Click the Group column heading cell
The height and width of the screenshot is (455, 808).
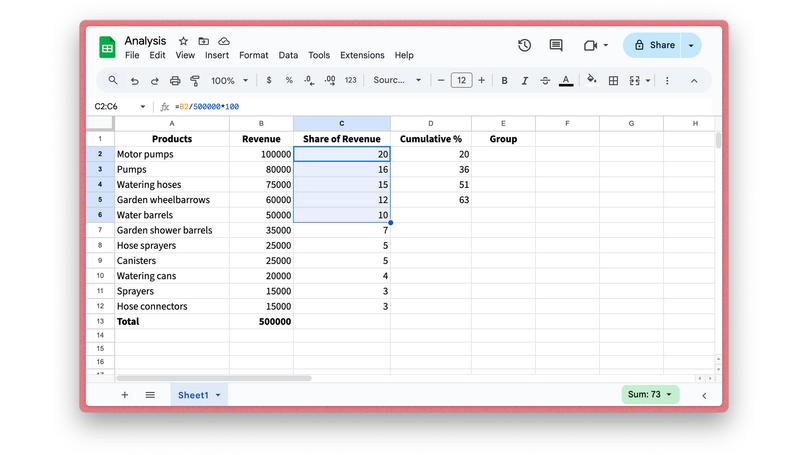(503, 139)
